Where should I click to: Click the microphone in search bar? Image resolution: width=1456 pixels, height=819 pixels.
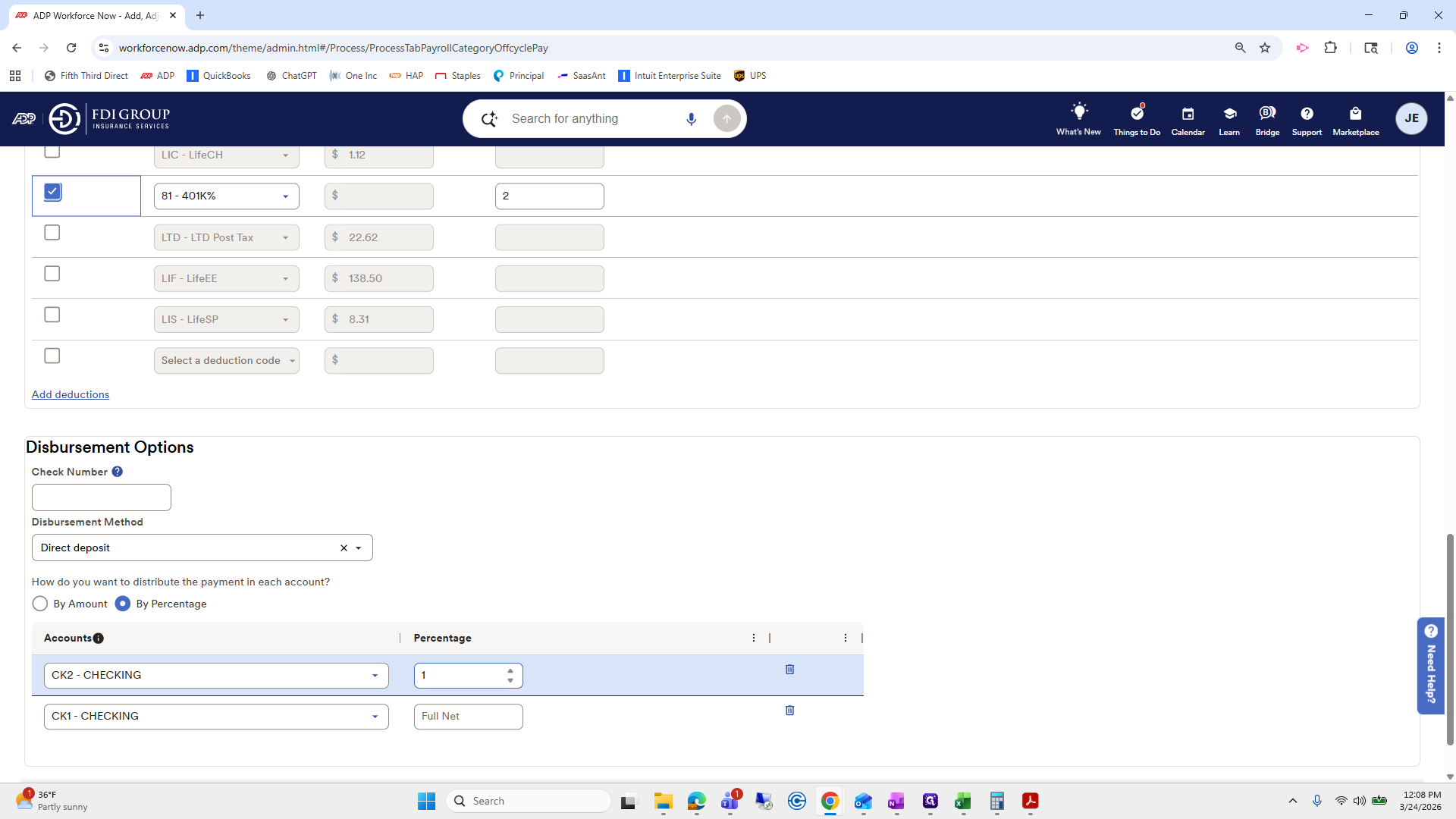691,119
